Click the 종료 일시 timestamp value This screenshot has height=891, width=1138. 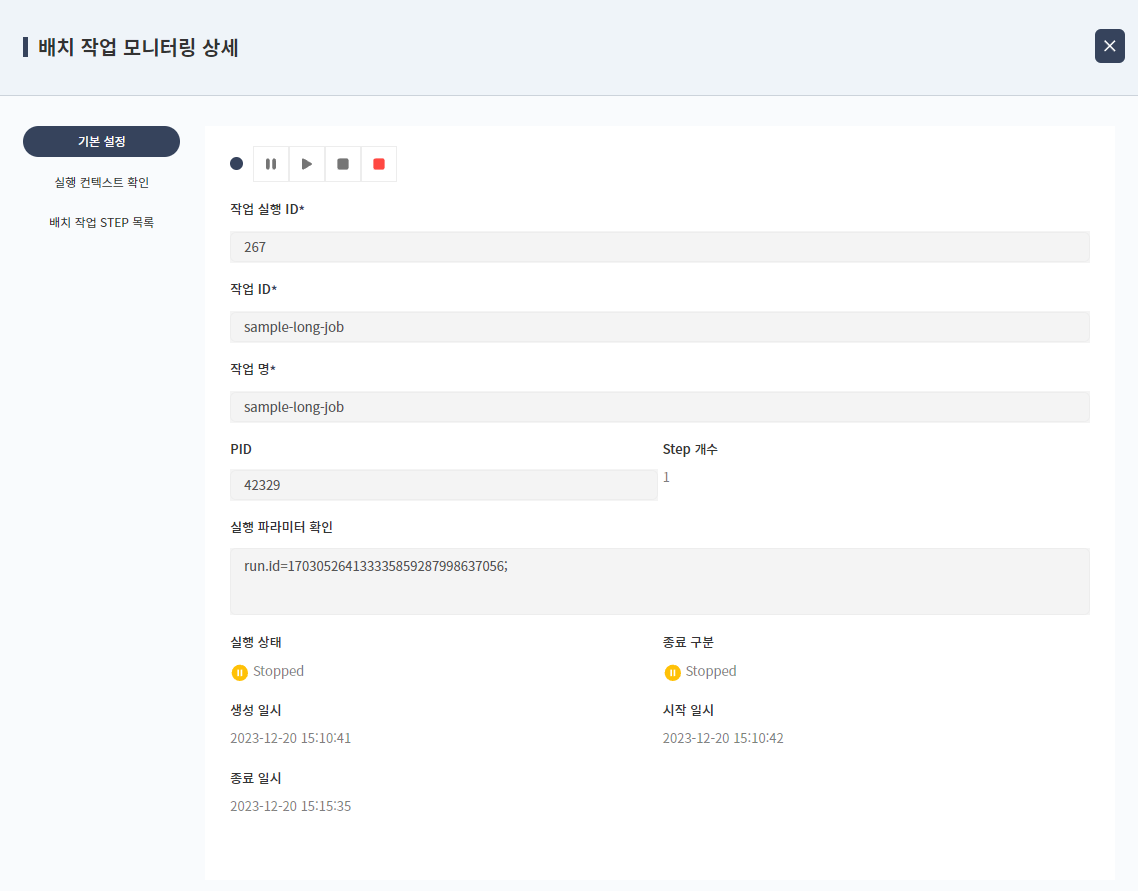290,807
